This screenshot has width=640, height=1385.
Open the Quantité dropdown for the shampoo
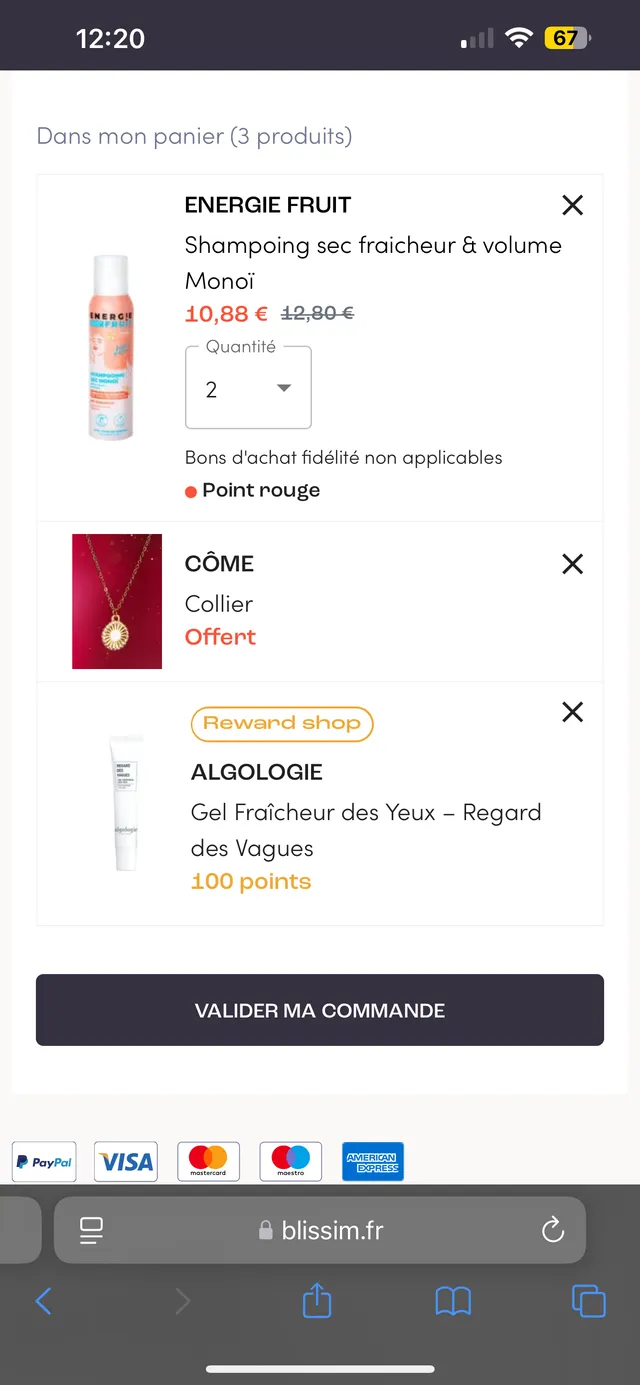tap(248, 387)
